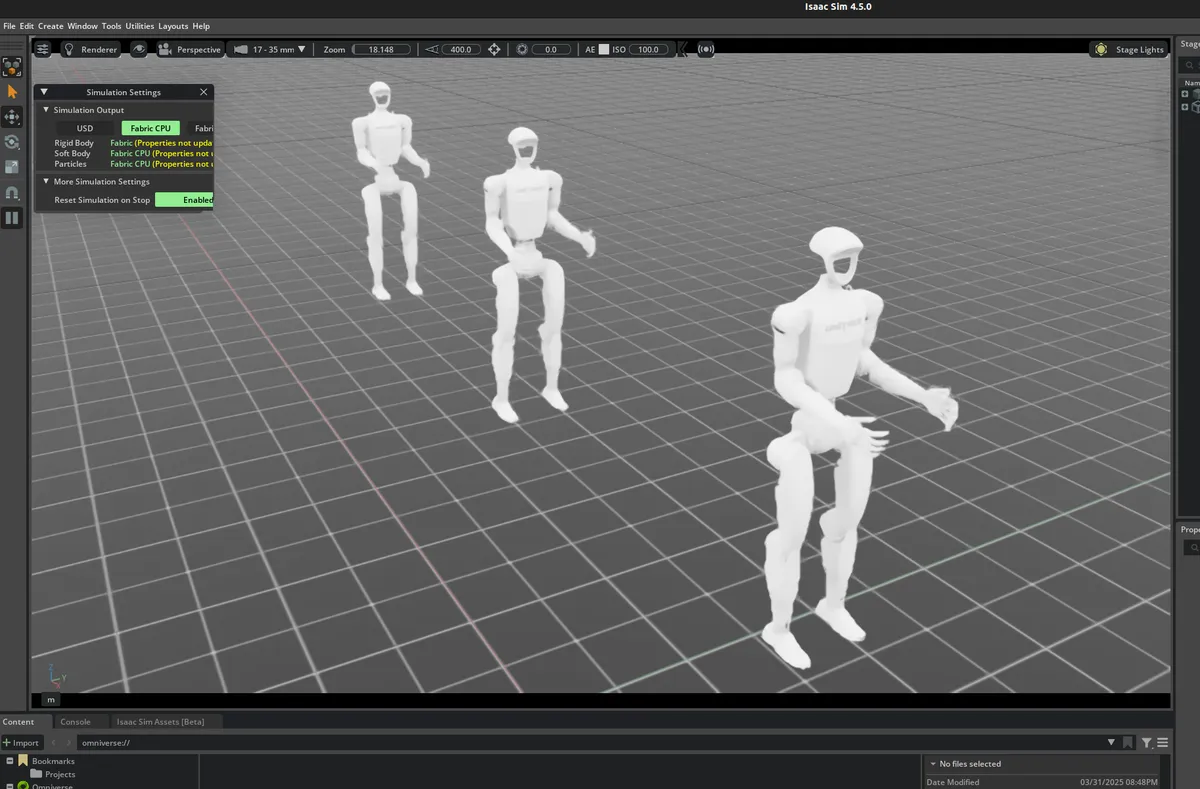
Task: Click the focus distance field 400.0
Action: point(460,49)
